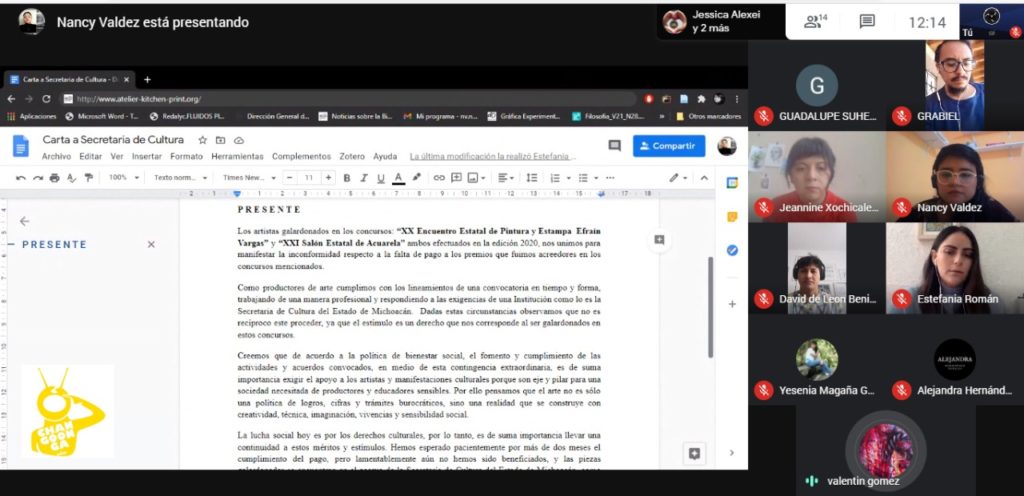Screen dimensions: 1024x496
Task: Open the Formato menu
Action: pos(187,157)
